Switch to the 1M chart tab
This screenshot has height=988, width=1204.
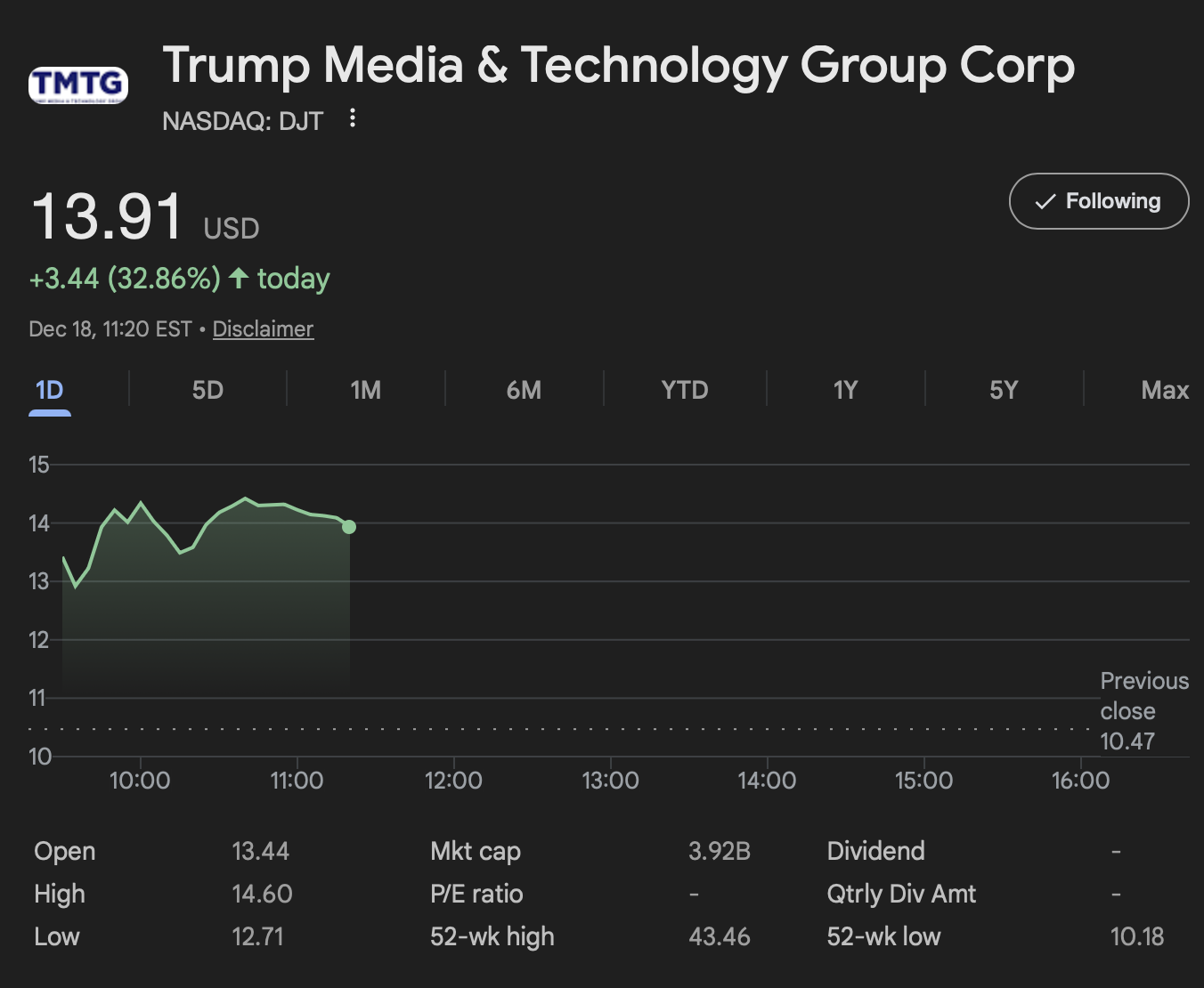(x=365, y=390)
